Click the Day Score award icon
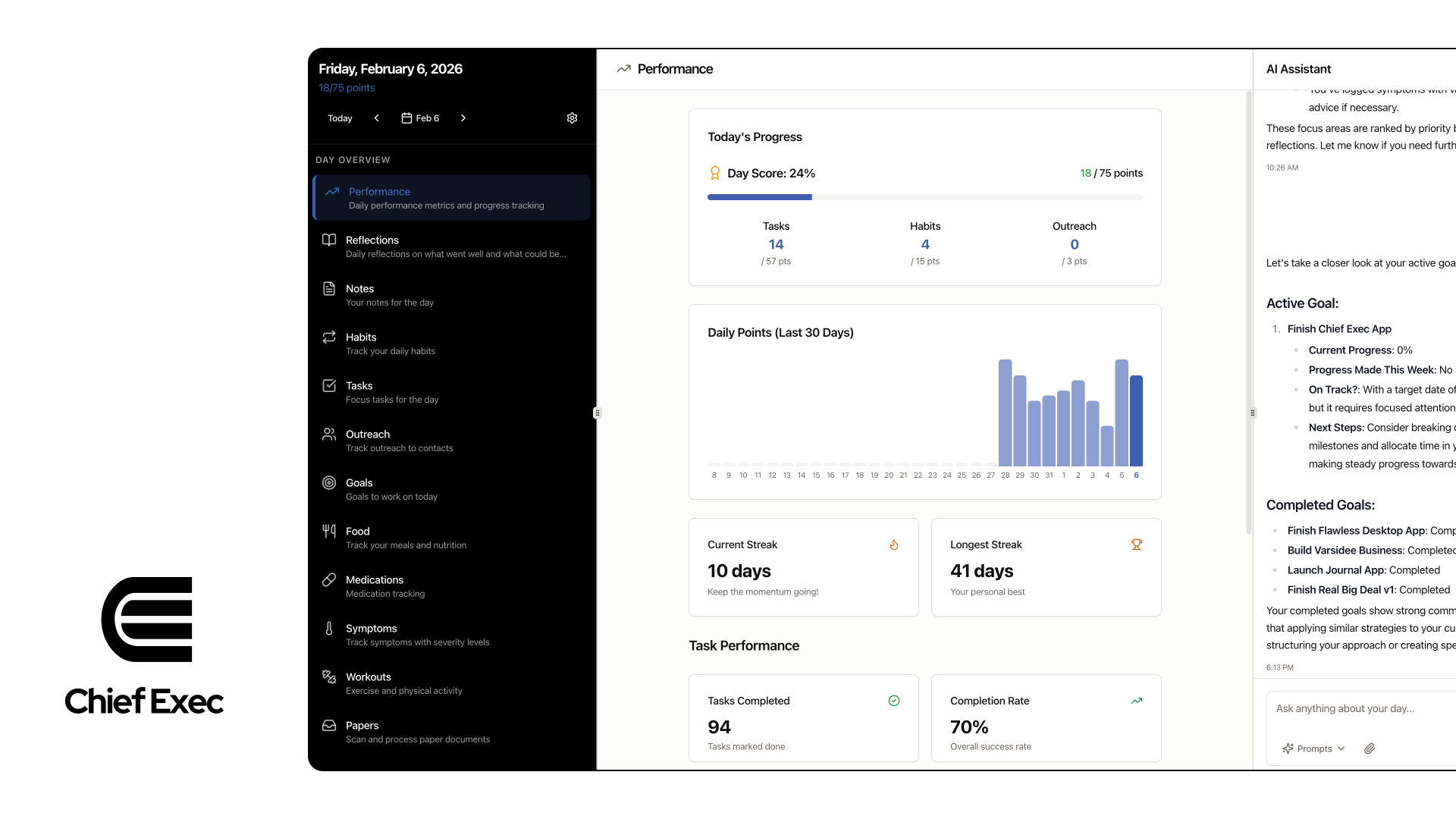 coord(714,173)
